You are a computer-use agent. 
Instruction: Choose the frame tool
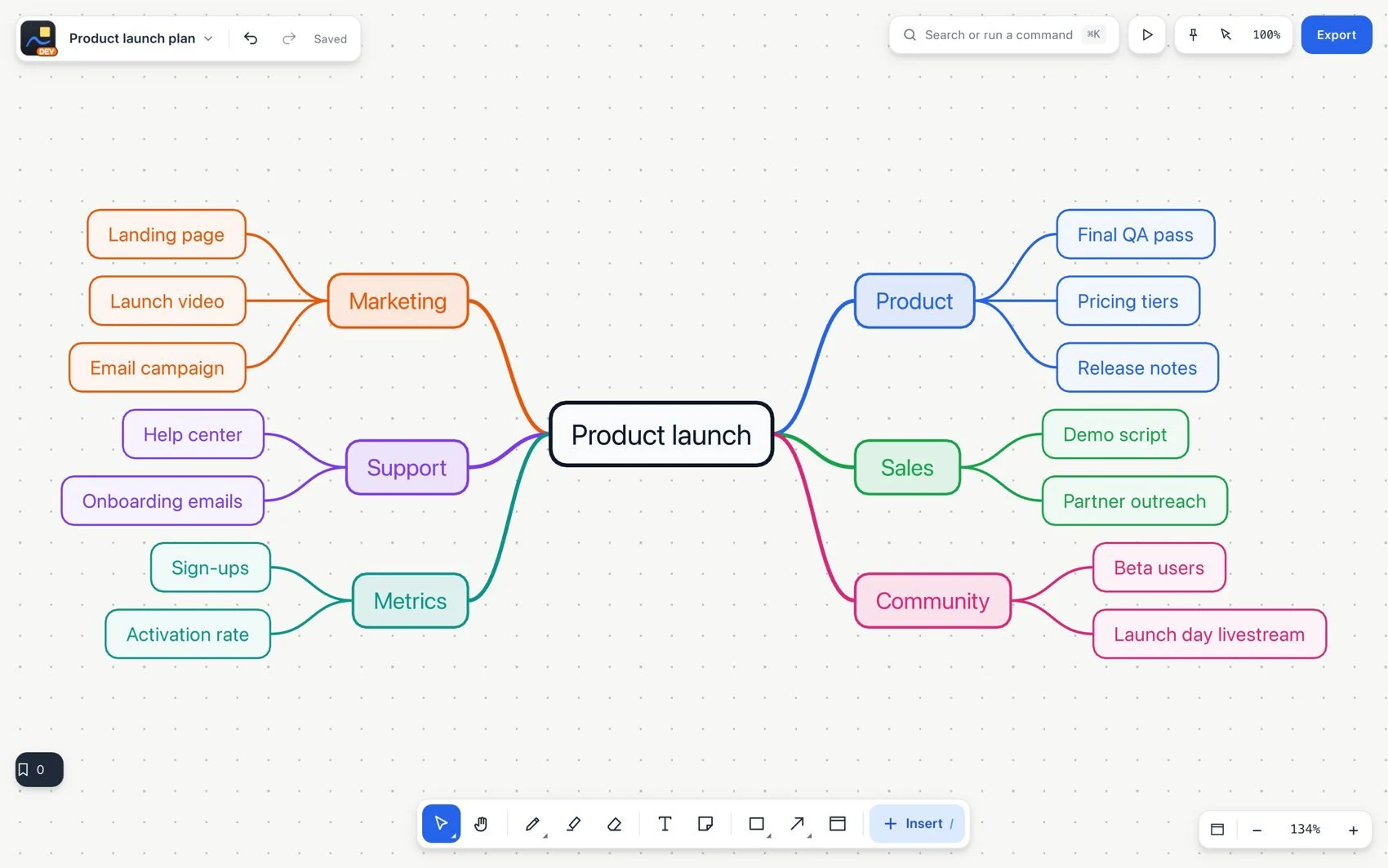pyautogui.click(x=838, y=823)
